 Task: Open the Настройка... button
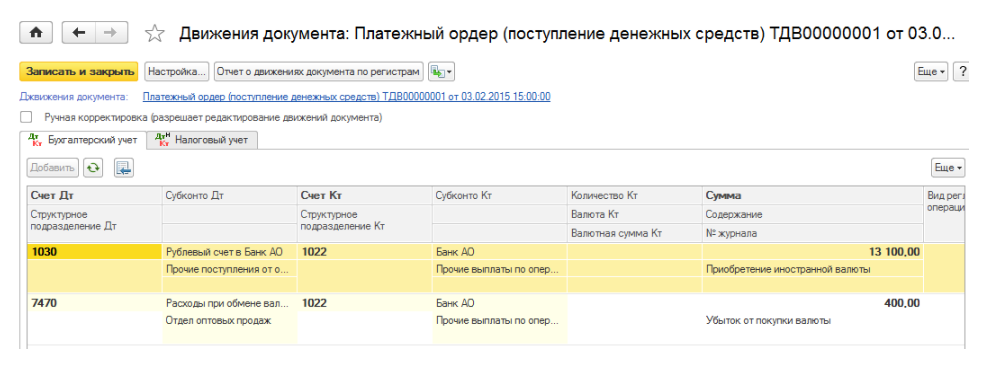(177, 72)
